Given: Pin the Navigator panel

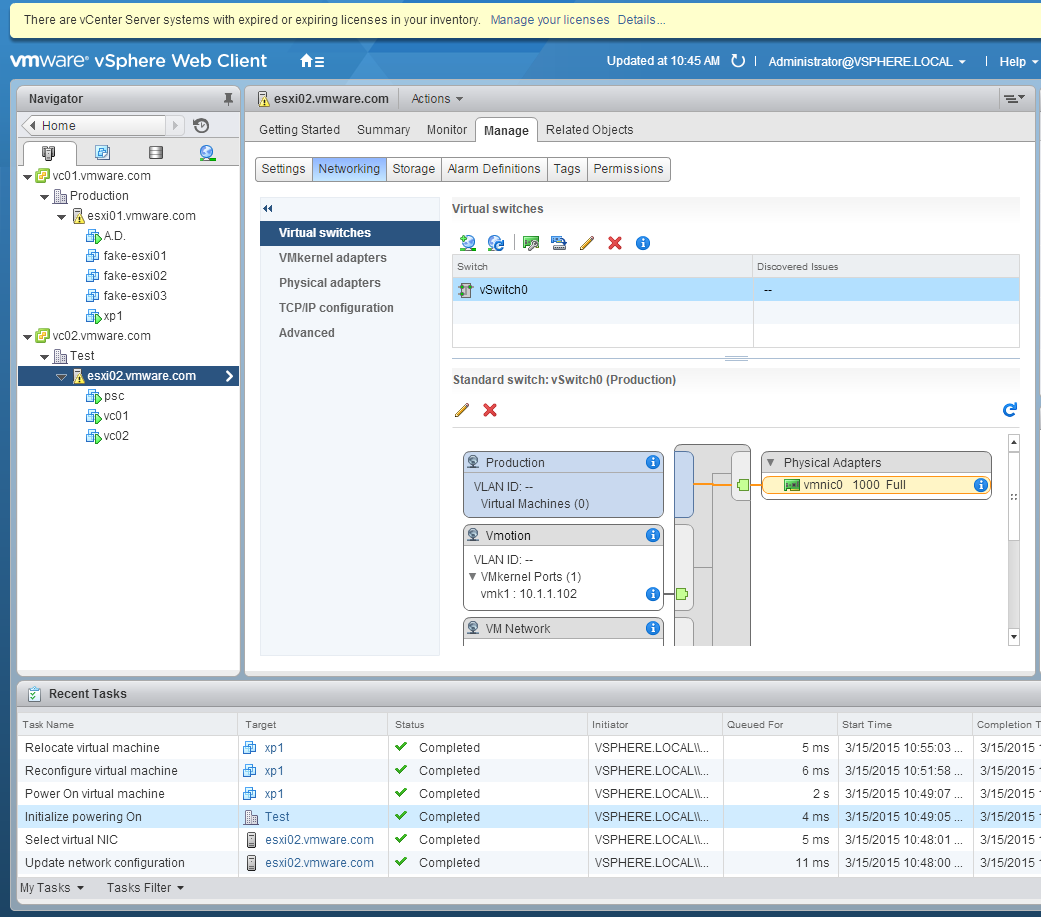Looking at the screenshot, I should pyautogui.click(x=228, y=99).
